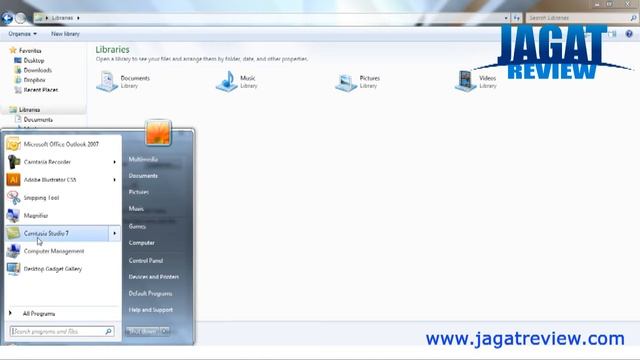The image size is (640, 360).
Task: Open Control Panel from Start menu
Action: click(146, 260)
